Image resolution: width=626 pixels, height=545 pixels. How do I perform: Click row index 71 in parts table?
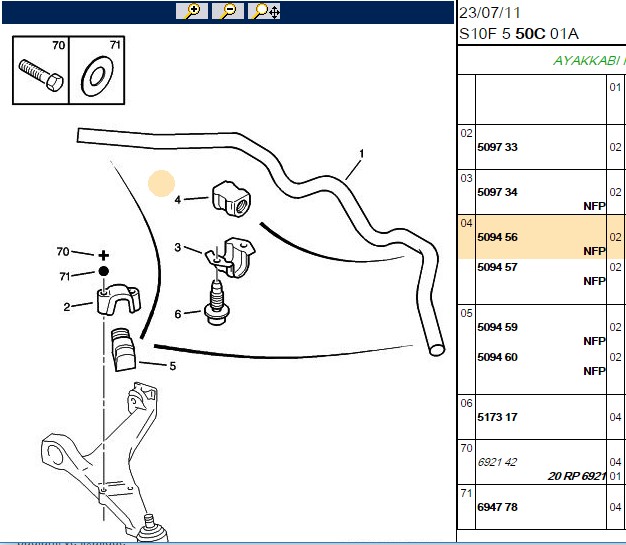(466, 493)
